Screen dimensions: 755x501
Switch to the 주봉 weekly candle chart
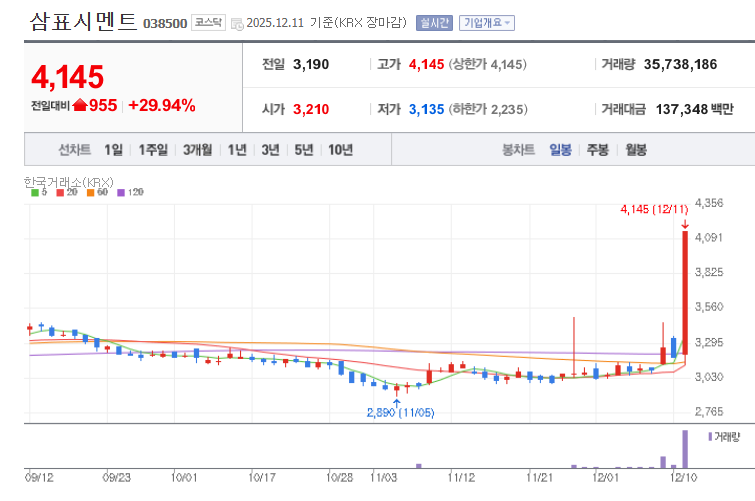click(598, 150)
